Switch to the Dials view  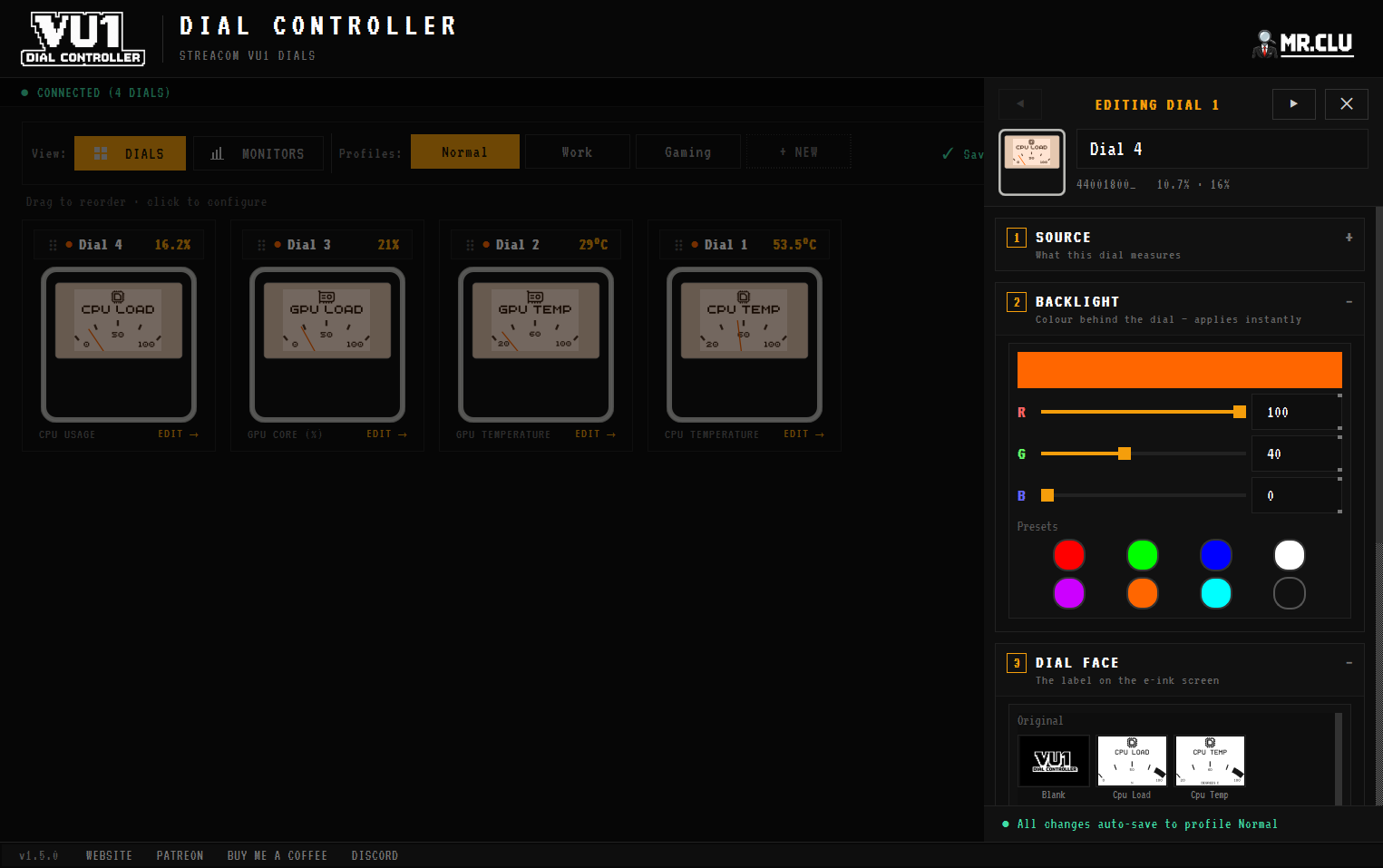point(130,153)
